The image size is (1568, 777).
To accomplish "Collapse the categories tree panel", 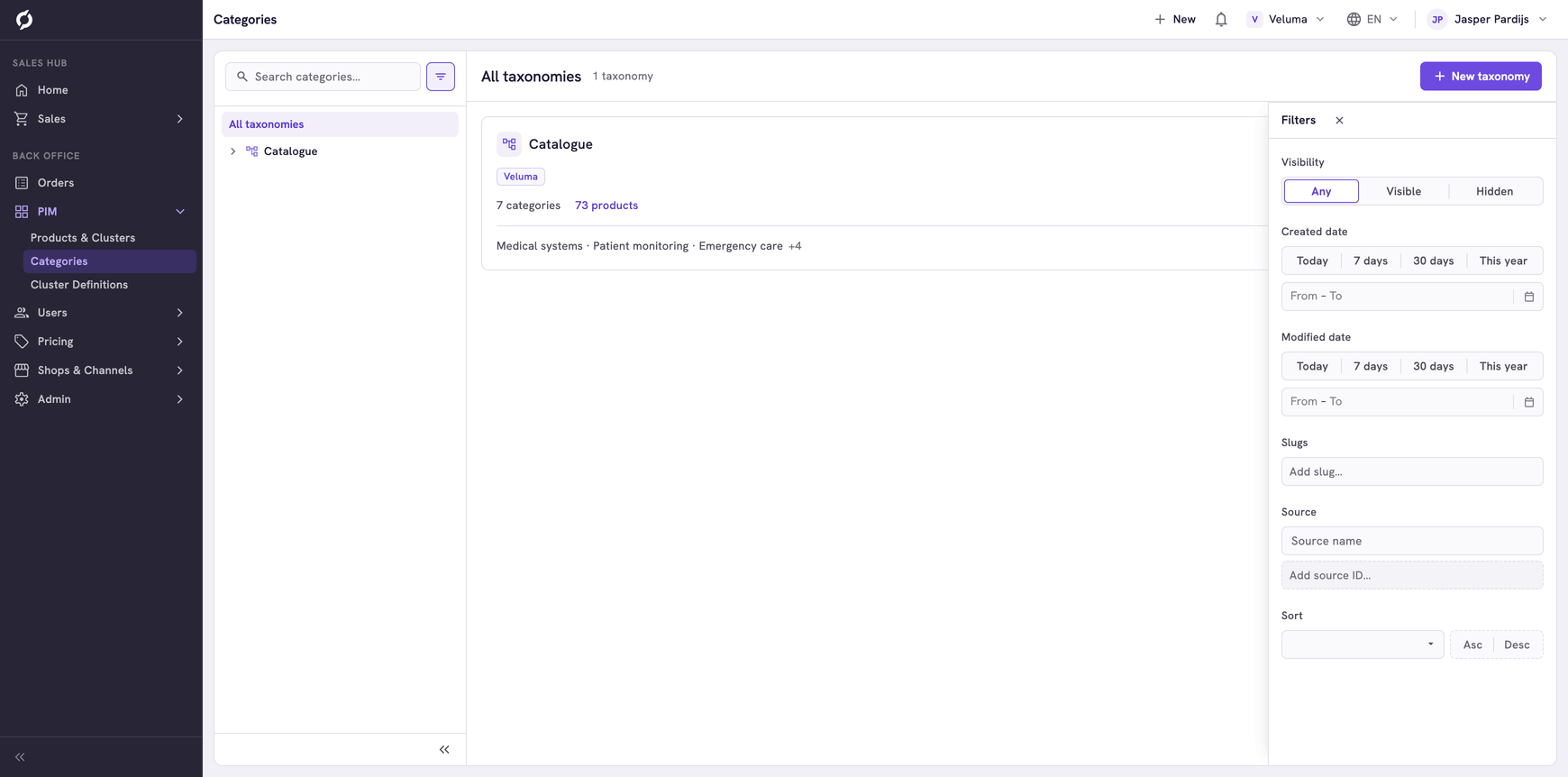I will coord(444,750).
